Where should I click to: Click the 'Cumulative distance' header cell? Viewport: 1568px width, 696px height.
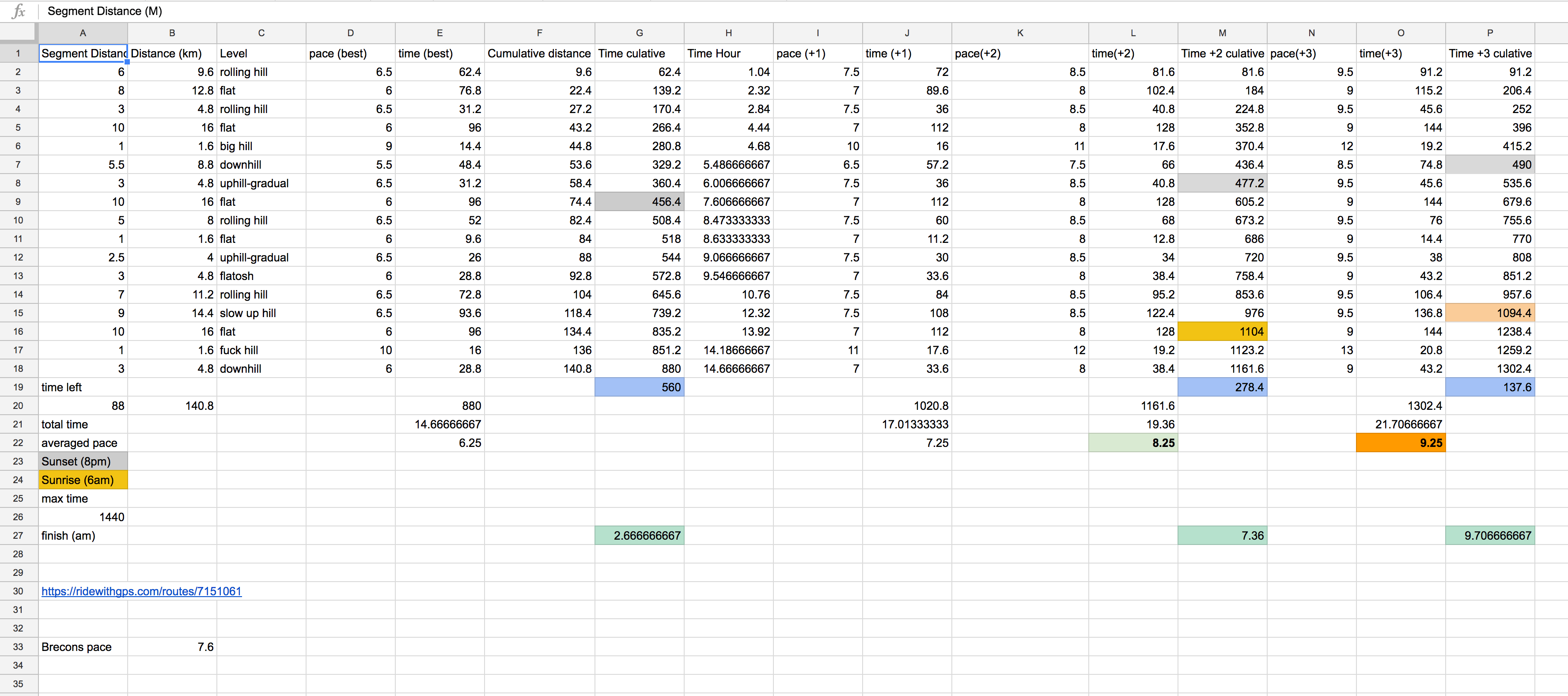pyautogui.click(x=539, y=53)
